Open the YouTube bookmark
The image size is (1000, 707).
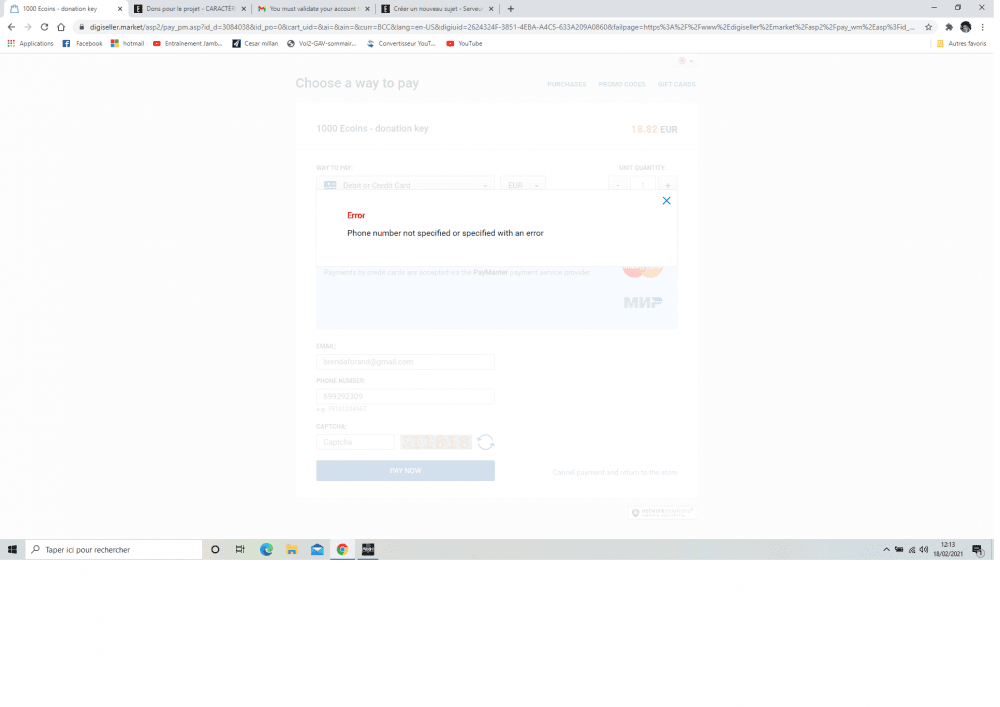click(464, 44)
